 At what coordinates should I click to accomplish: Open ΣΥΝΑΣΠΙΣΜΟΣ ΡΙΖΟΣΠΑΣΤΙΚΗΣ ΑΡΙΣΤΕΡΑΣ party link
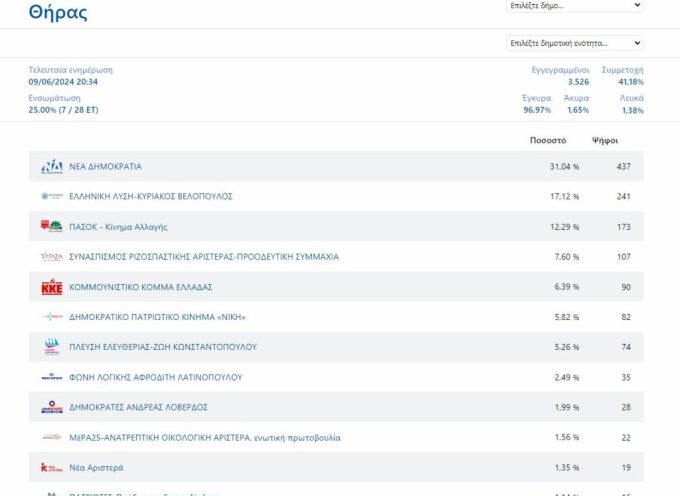tap(204, 257)
